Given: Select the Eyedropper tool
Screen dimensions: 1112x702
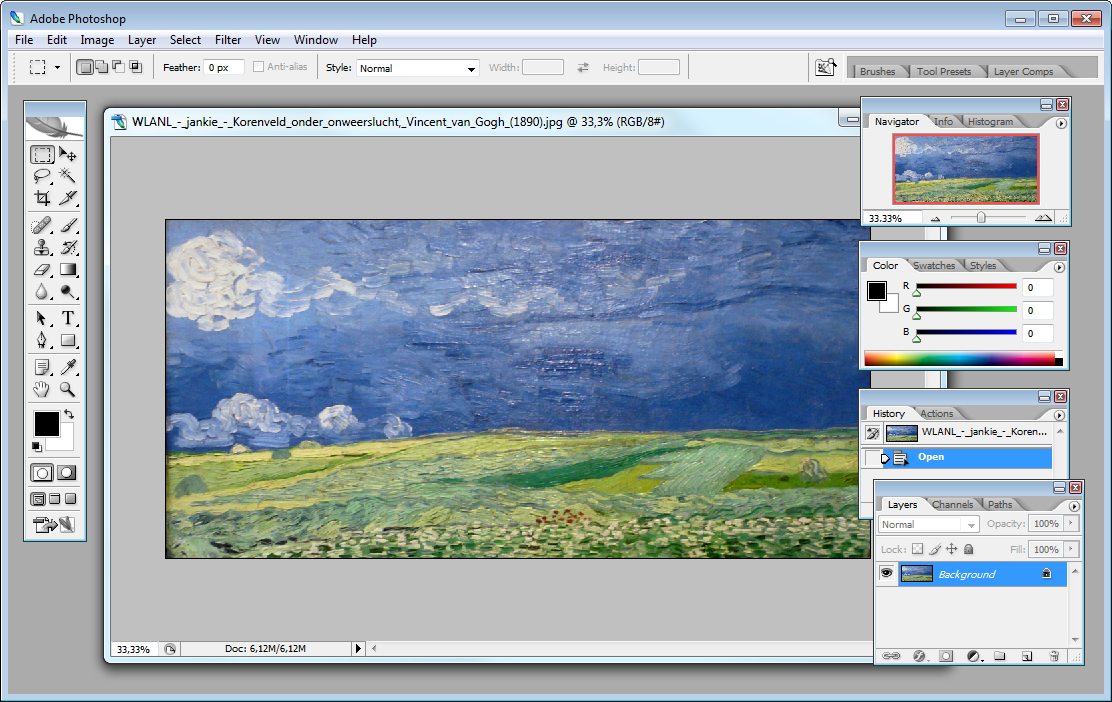Looking at the screenshot, I should tap(68, 367).
